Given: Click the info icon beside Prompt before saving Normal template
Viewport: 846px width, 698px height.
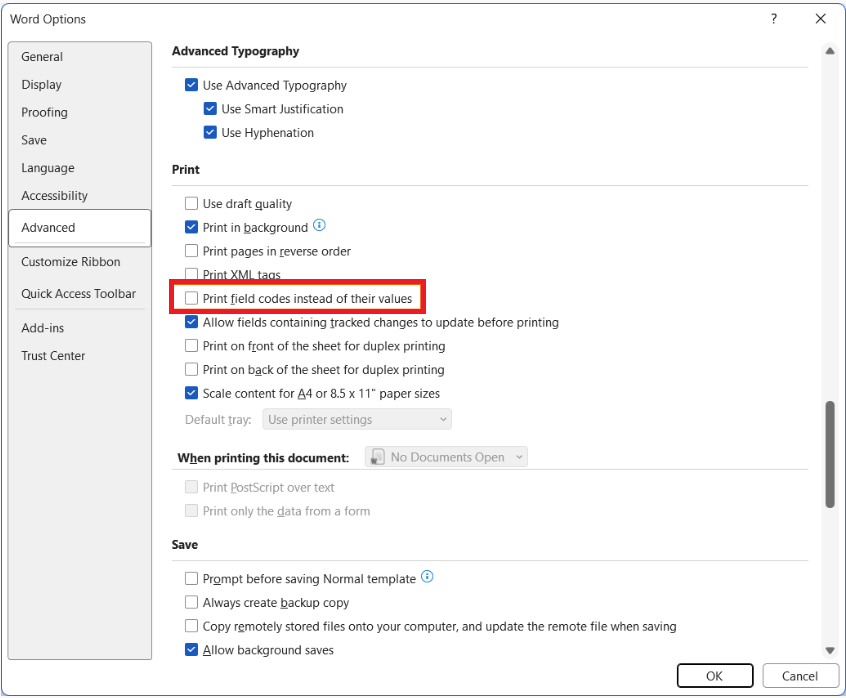Looking at the screenshot, I should click(427, 577).
